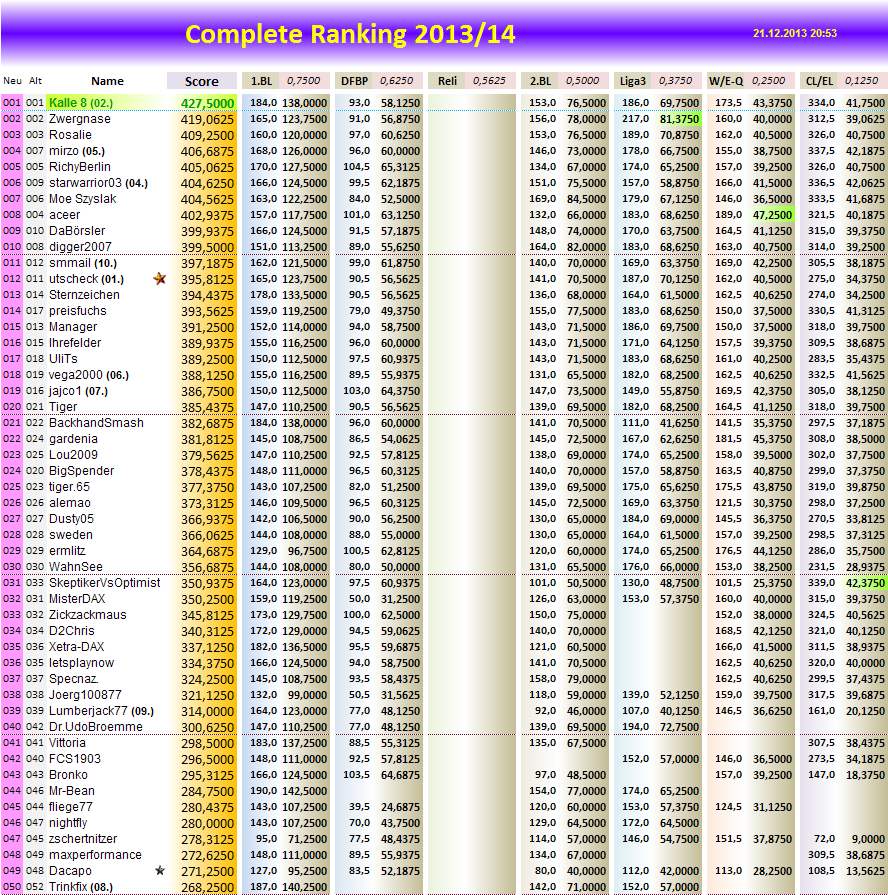Click Mr-Bean's 1.BL value 142,5000
Screen dimensions: 888x895
(x=305, y=791)
